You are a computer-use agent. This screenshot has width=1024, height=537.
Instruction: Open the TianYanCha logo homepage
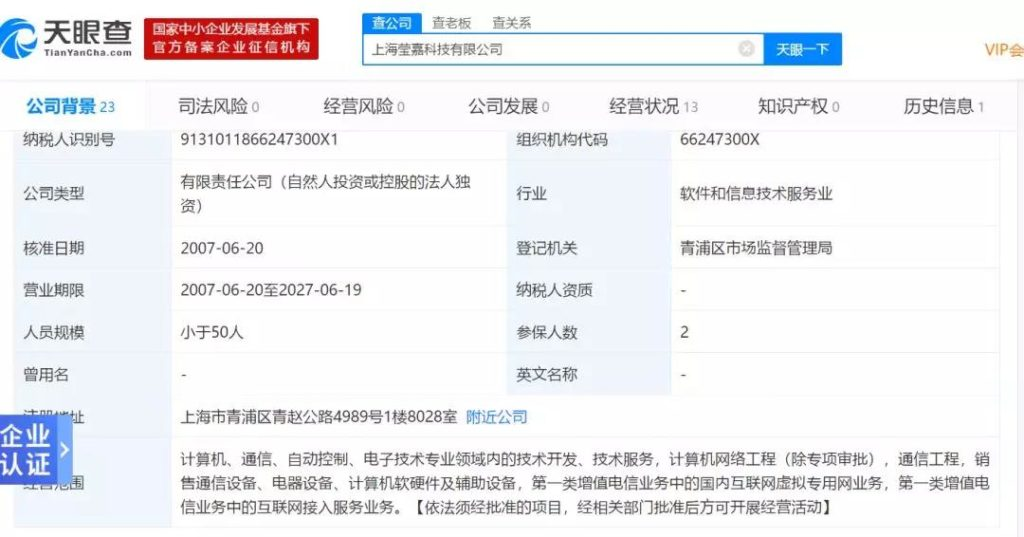[67, 39]
